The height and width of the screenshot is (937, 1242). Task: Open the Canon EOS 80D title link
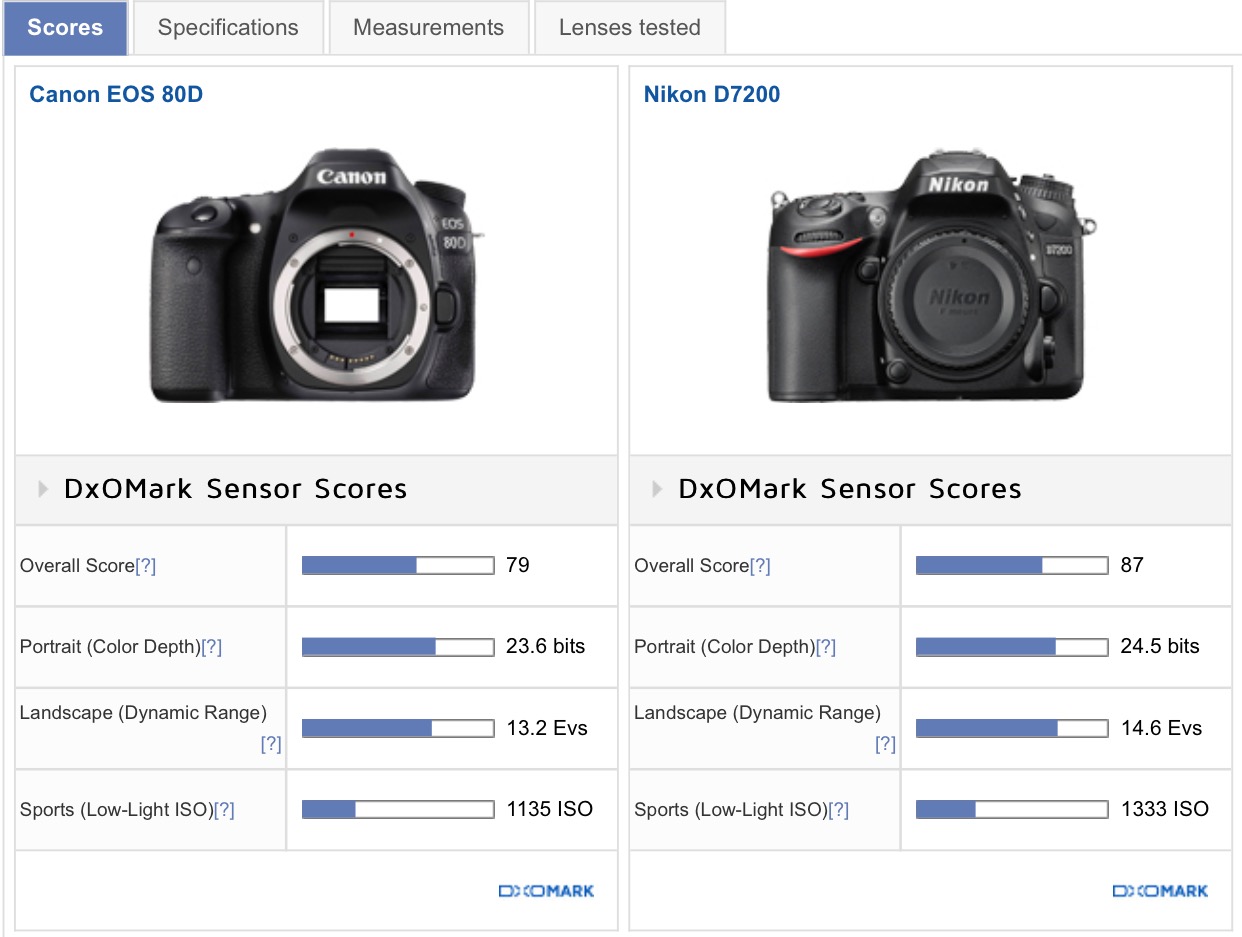[x=116, y=95]
